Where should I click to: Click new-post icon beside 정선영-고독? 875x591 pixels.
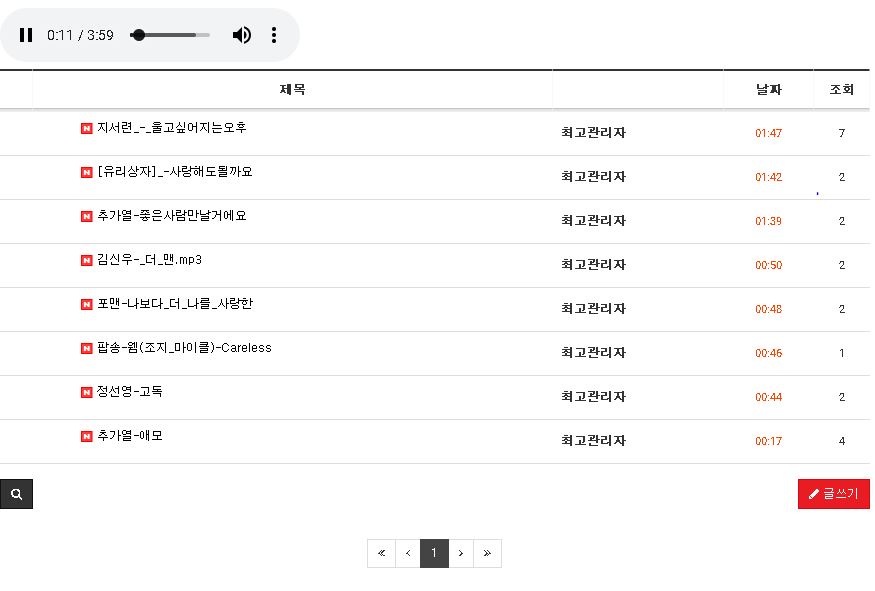pos(87,392)
